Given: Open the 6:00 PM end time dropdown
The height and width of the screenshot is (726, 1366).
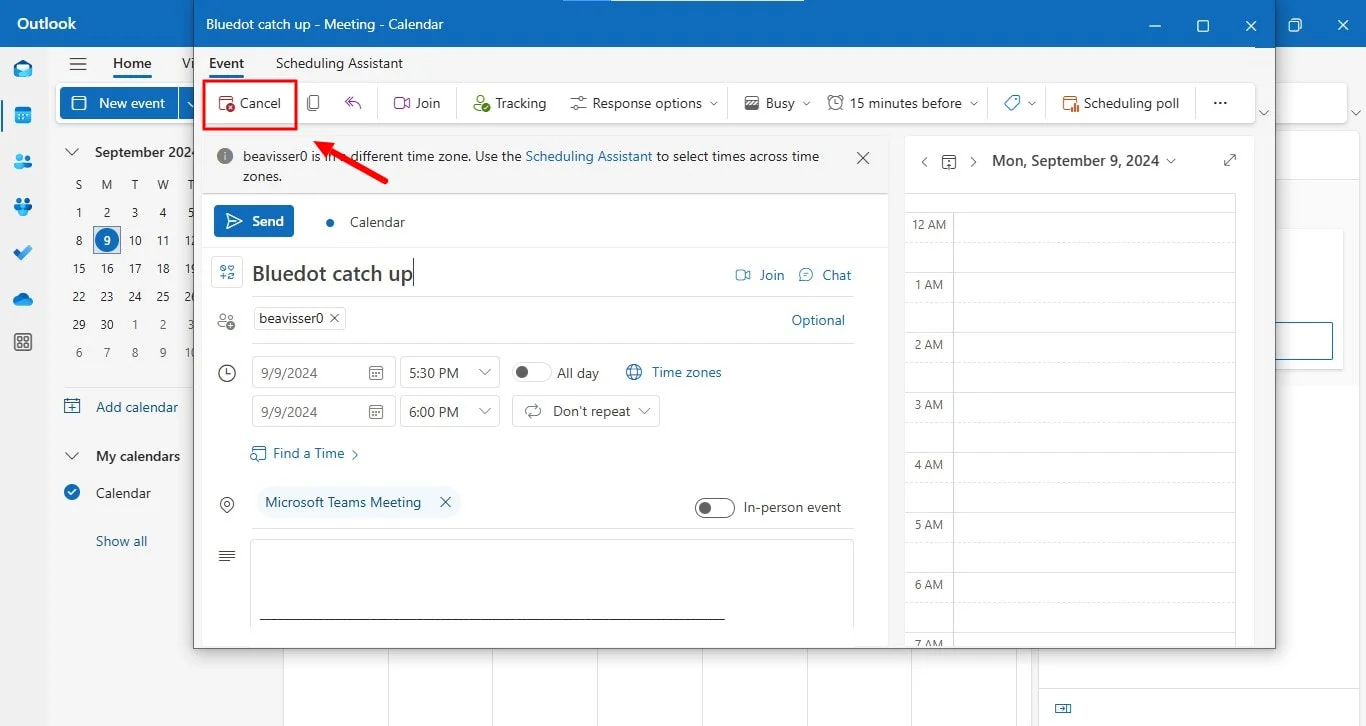Looking at the screenshot, I should tap(449, 412).
